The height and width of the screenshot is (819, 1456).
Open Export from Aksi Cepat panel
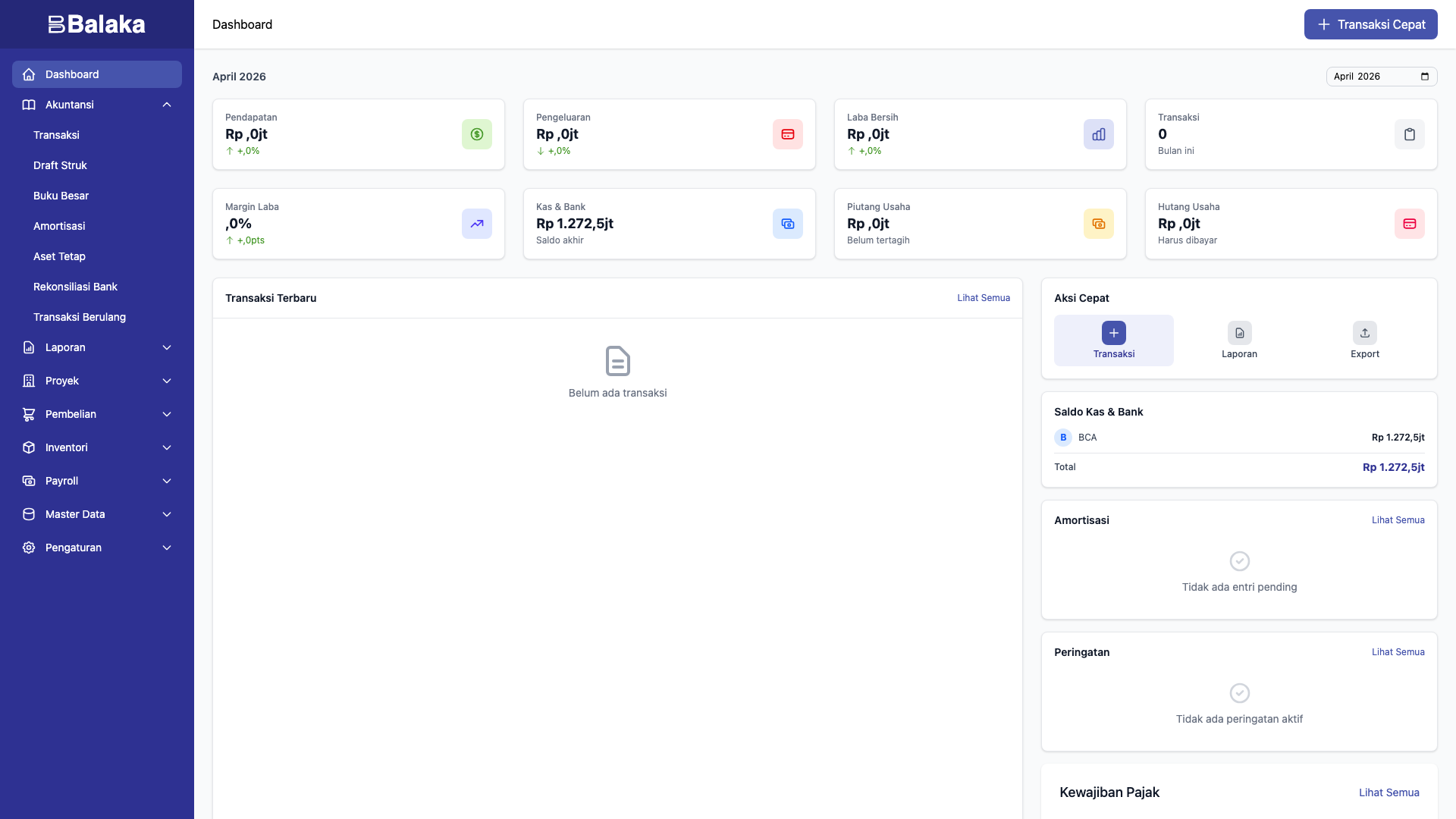point(1364,340)
